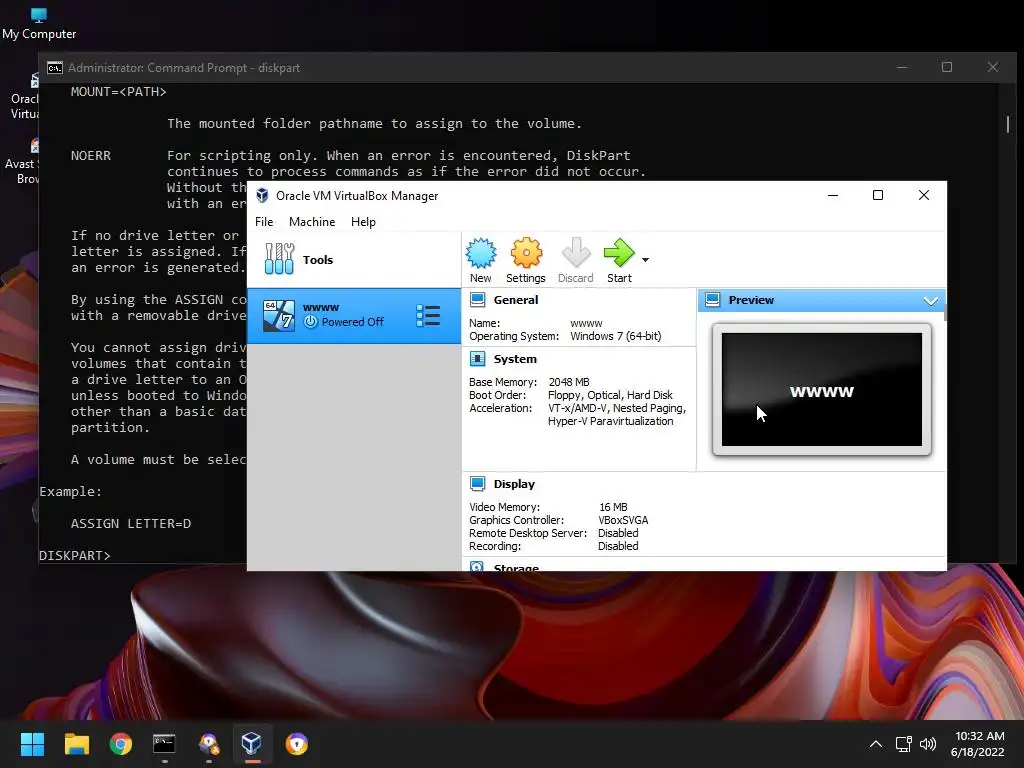Click the System section header
Viewport: 1024px width, 768px height.
515,359
